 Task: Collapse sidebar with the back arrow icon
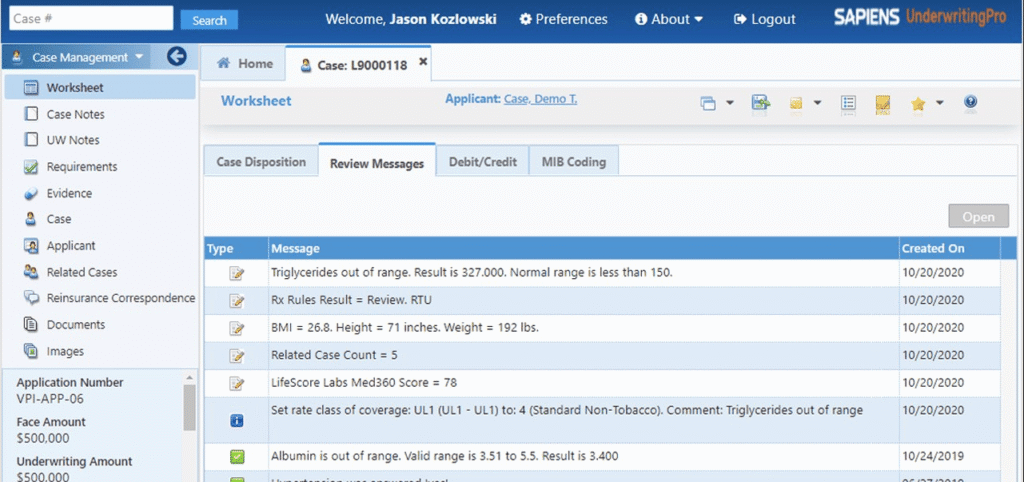177,57
